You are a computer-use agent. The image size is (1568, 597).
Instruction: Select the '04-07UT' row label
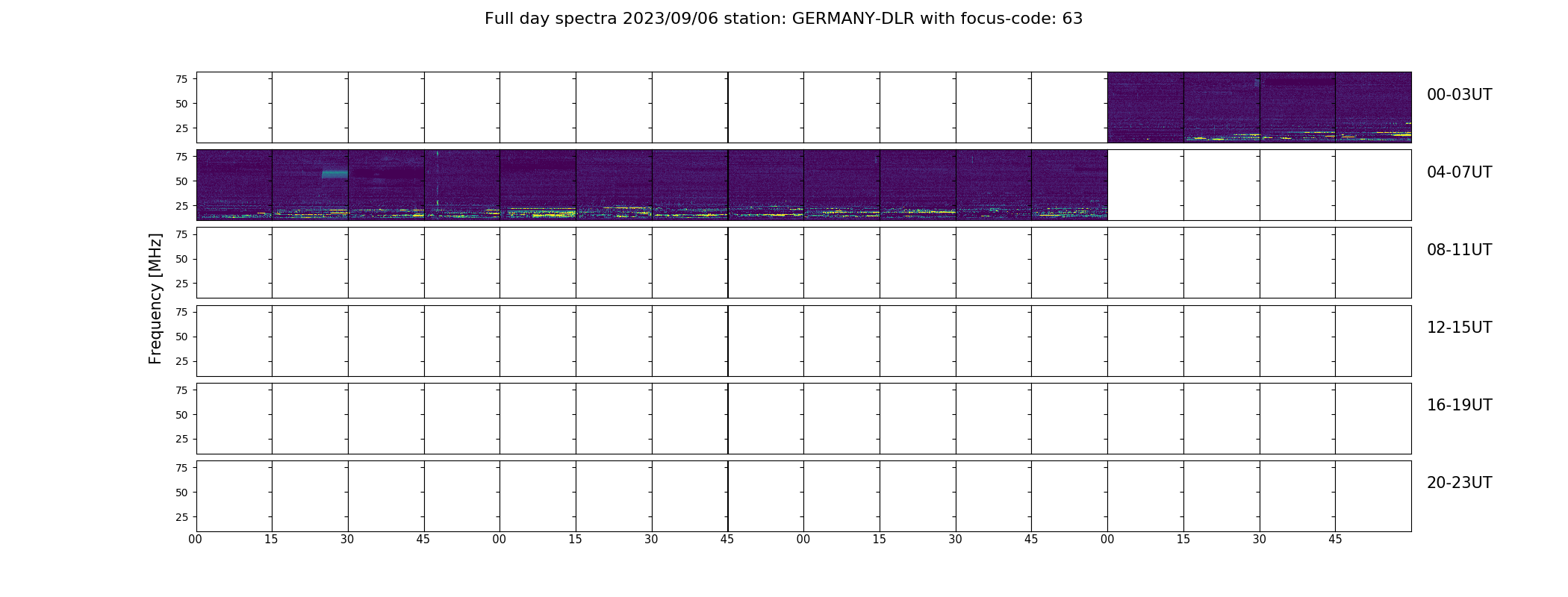click(1459, 172)
